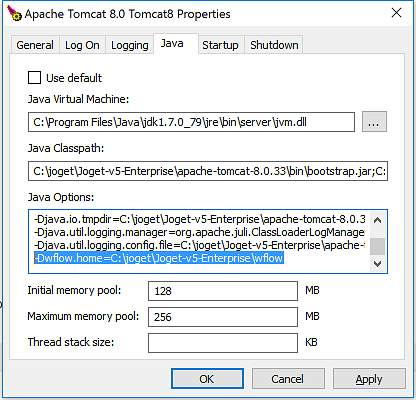Viewport: 416px width, 400px height.
Task: Confirm settings with the OK button
Action: click(207, 379)
